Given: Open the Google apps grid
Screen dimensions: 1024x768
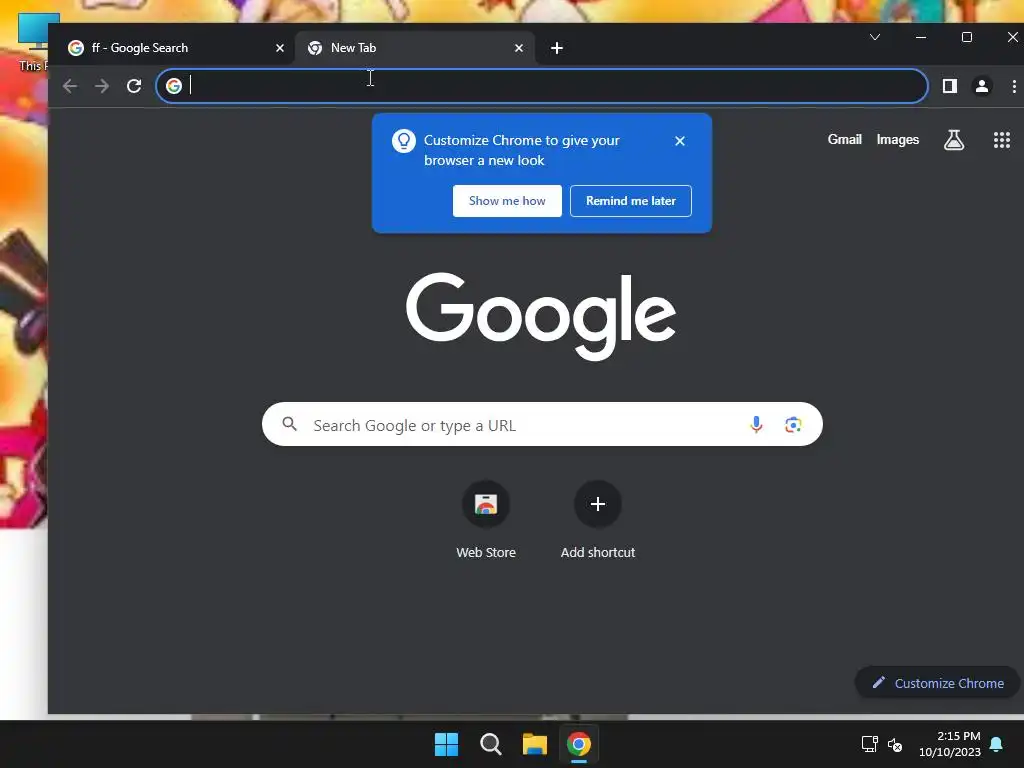Looking at the screenshot, I should click(1002, 140).
